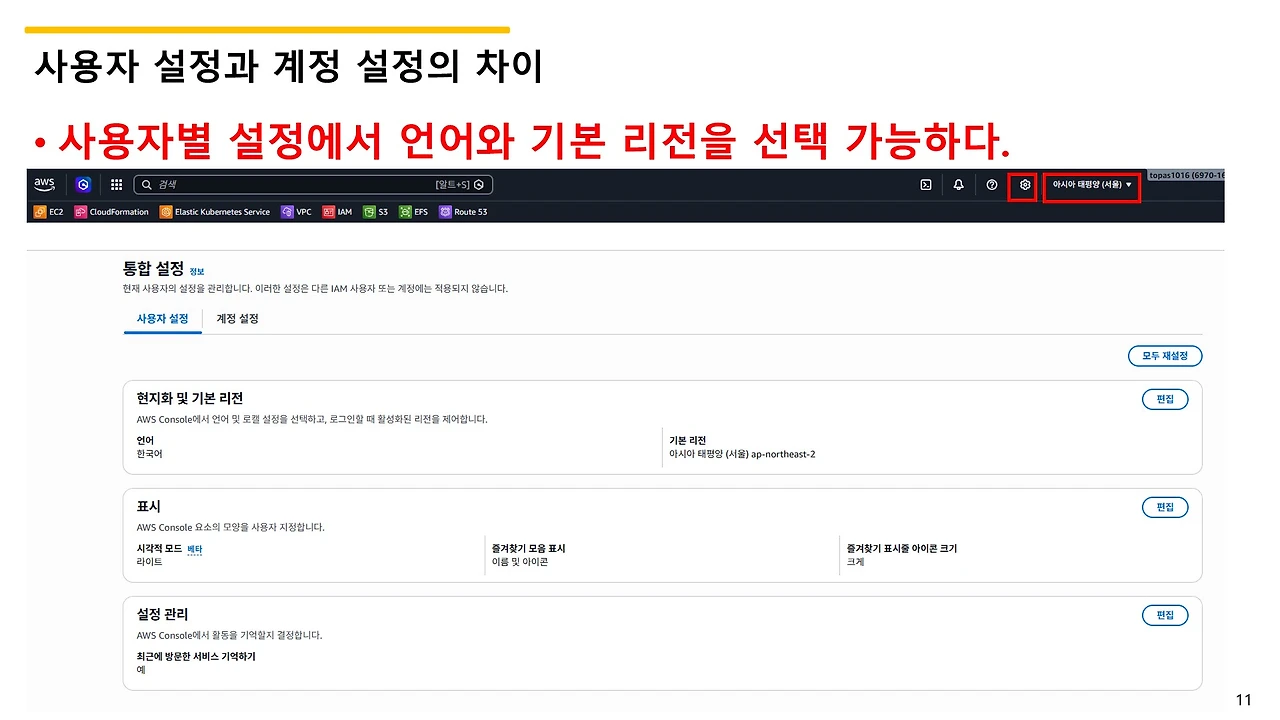Image resolution: width=1280 pixels, height=720 pixels.
Task: Open the settings gear in the navigation bar
Action: tap(1025, 184)
